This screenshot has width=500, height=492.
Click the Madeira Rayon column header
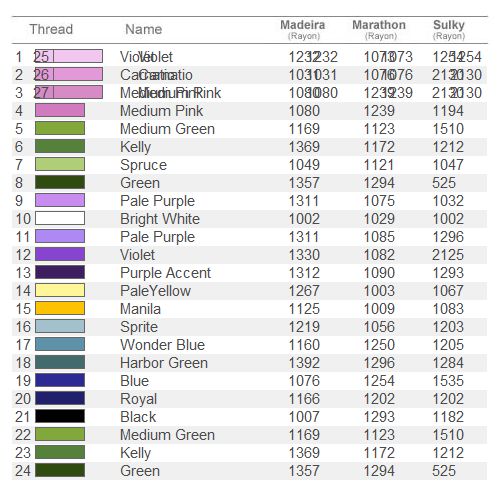tap(303, 29)
